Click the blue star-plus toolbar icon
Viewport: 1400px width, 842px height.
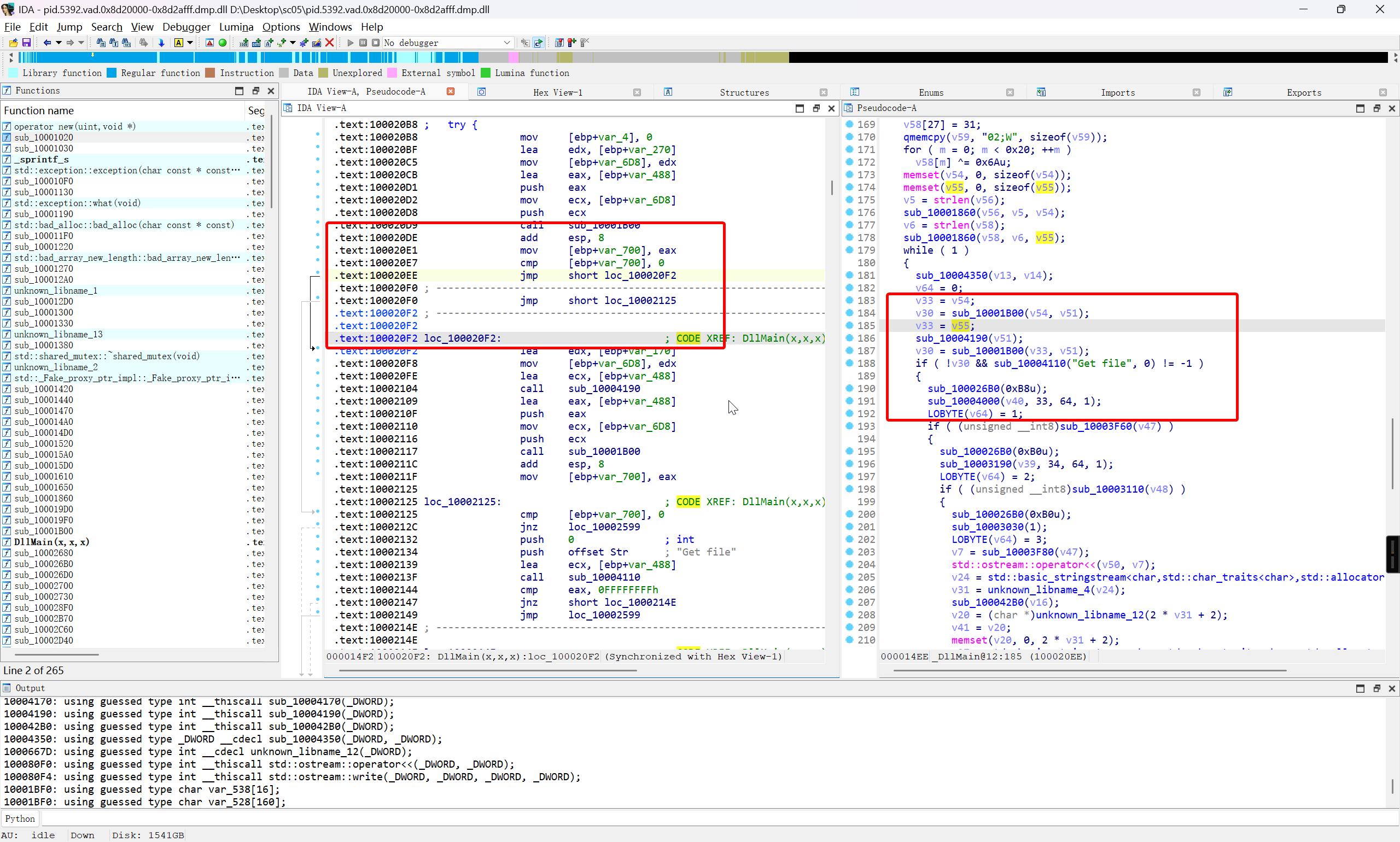(x=304, y=43)
